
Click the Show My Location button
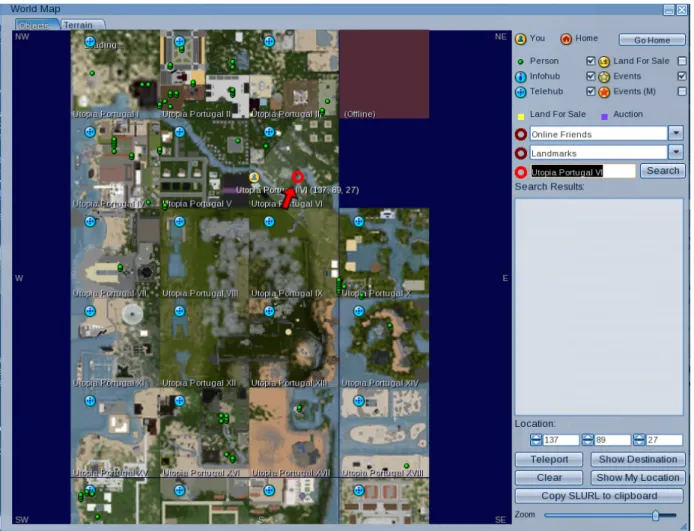pos(638,477)
